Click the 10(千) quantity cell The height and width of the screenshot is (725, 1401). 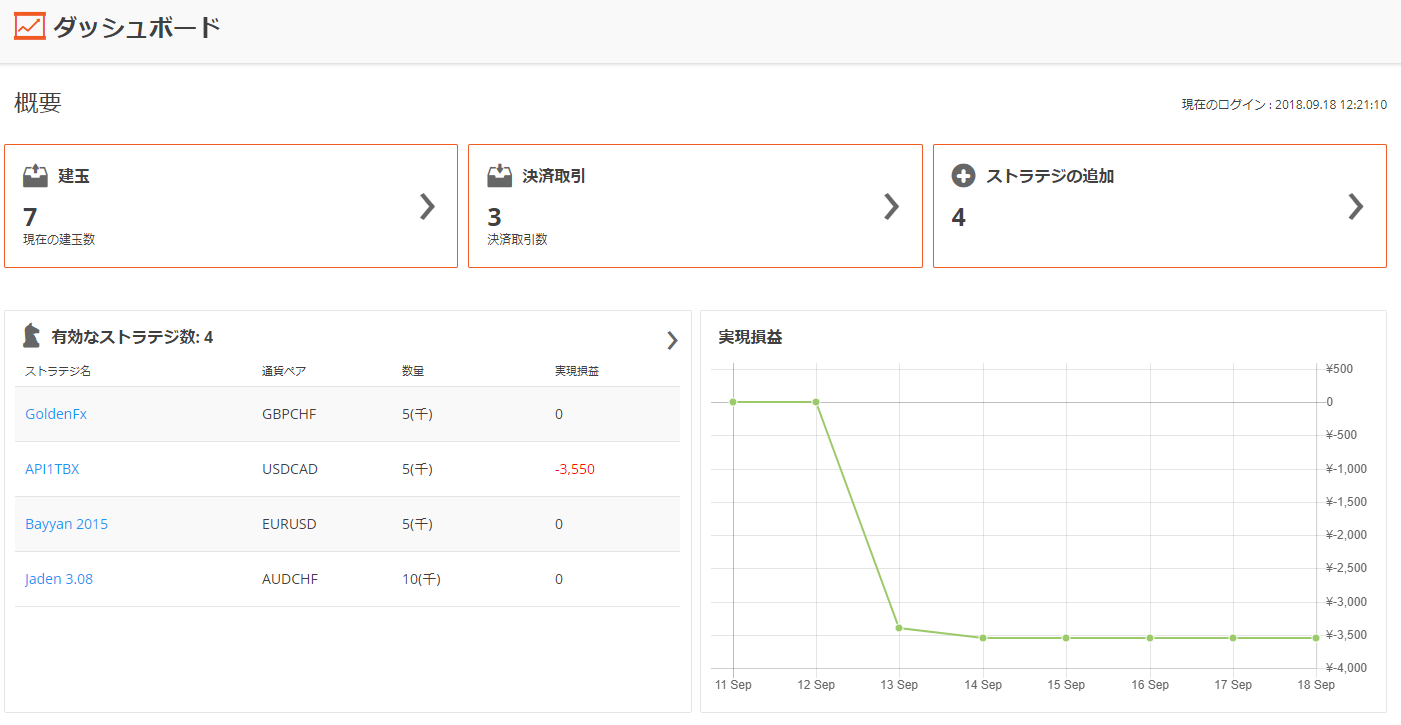[x=421, y=579]
